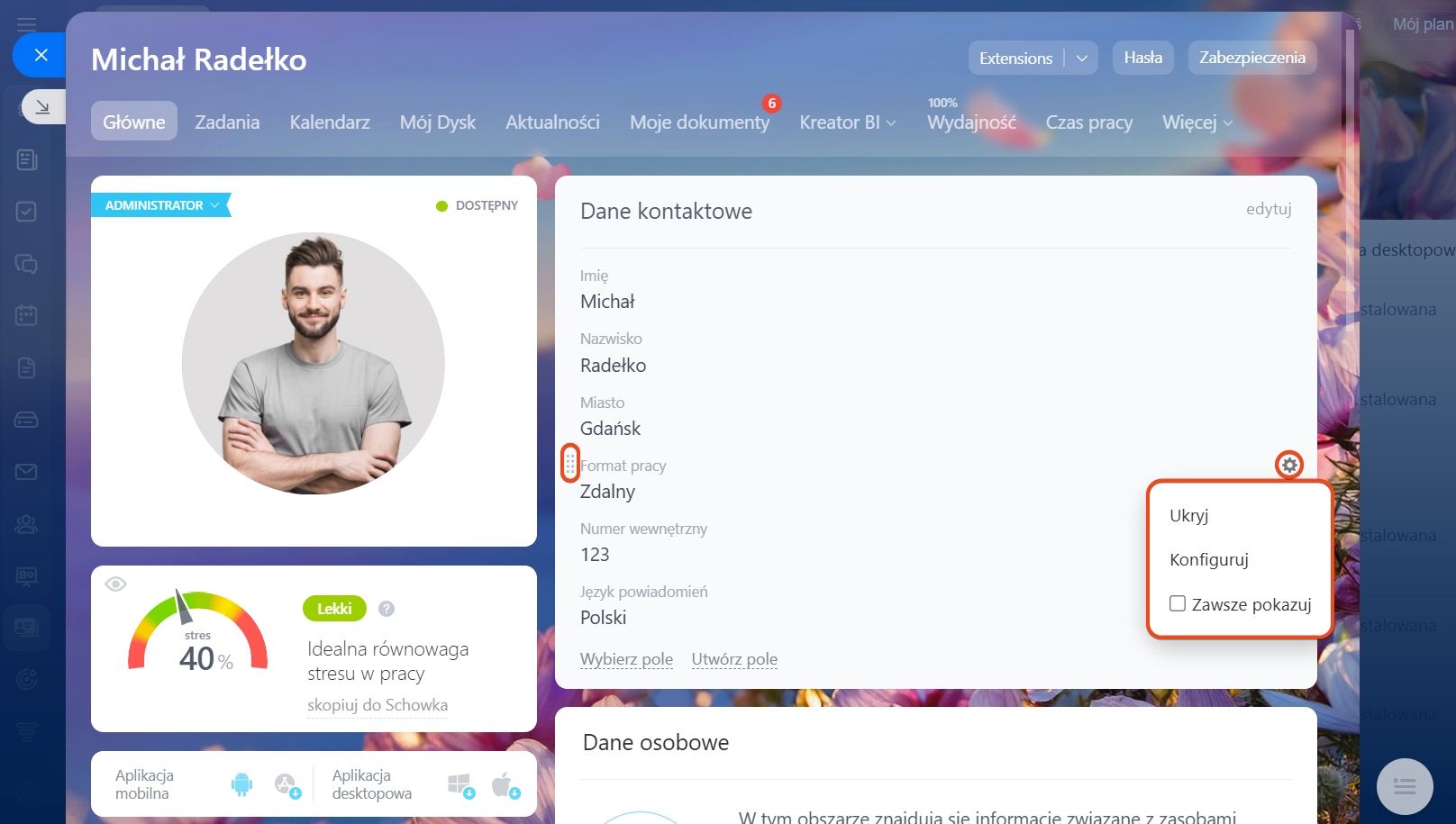Viewport: 1456px width, 824px height.
Task: Click the drag handle beside Format pracy
Action: (570, 464)
